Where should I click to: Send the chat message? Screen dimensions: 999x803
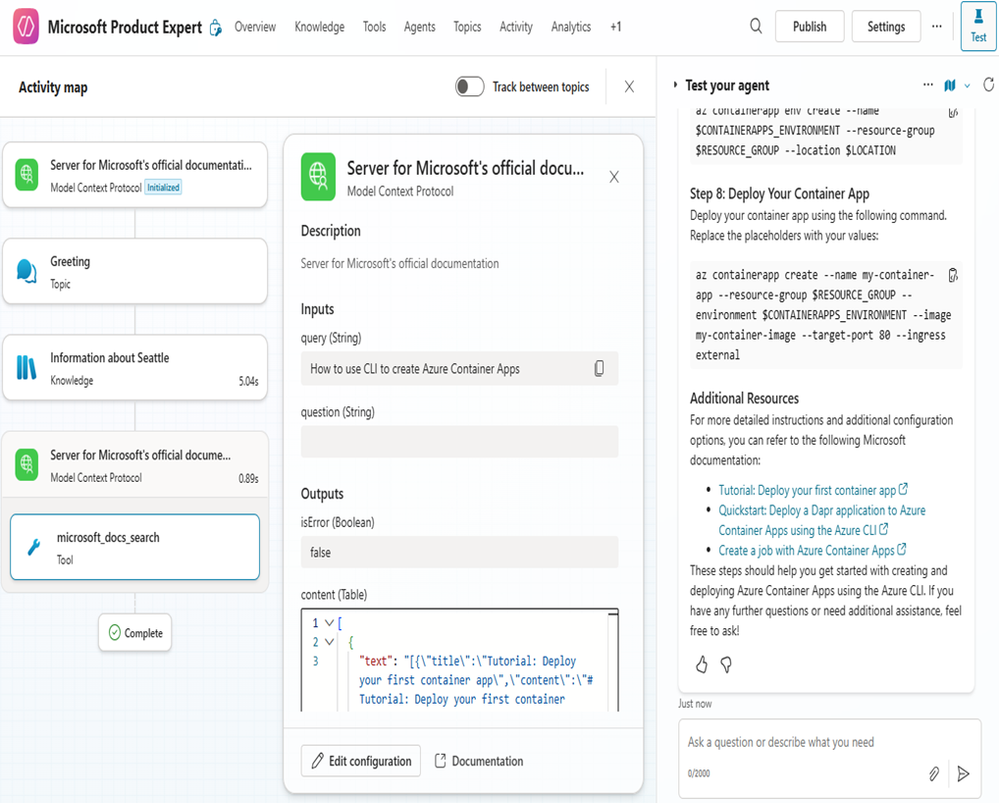[x=963, y=774]
